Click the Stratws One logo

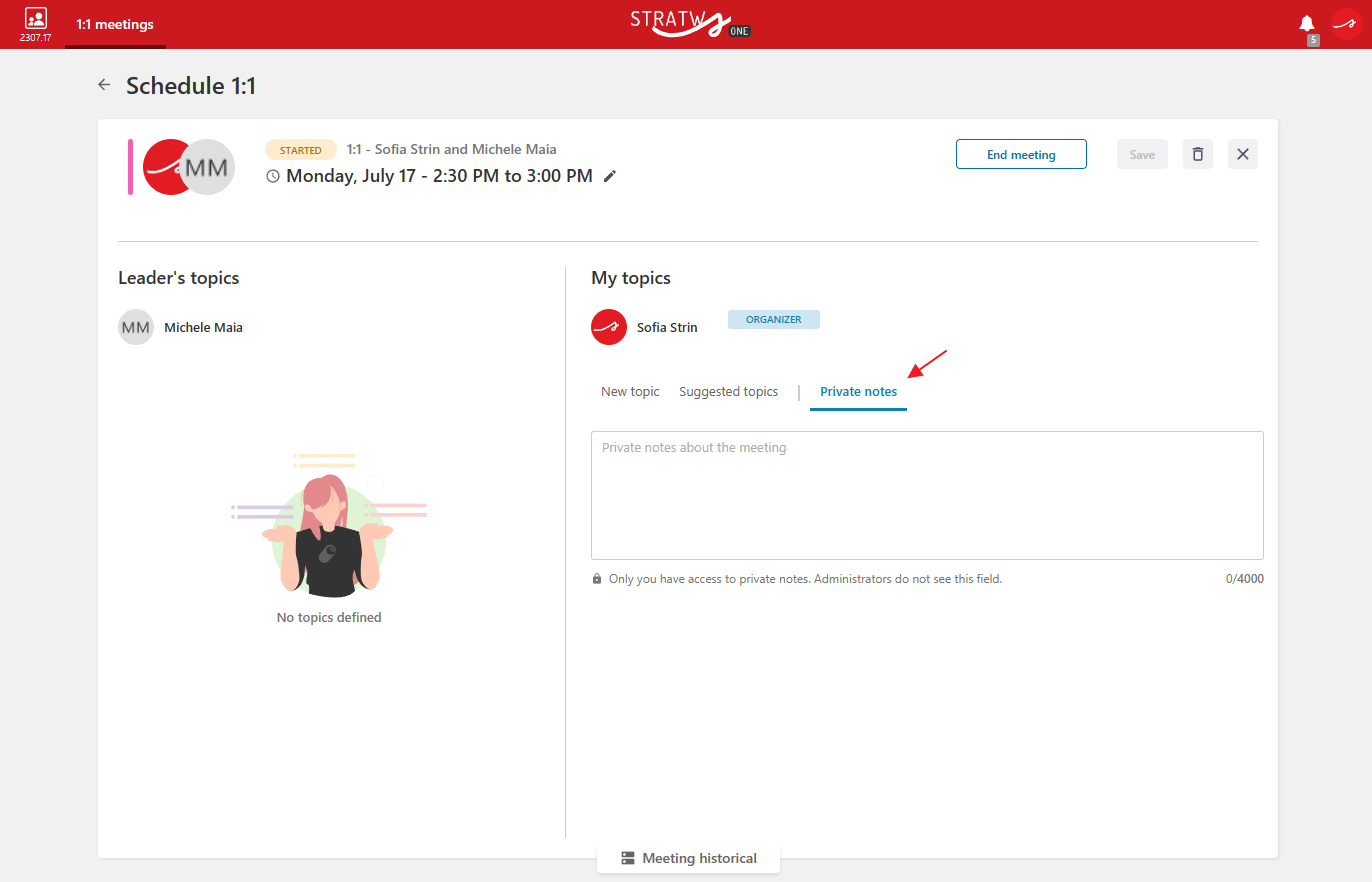tap(690, 23)
